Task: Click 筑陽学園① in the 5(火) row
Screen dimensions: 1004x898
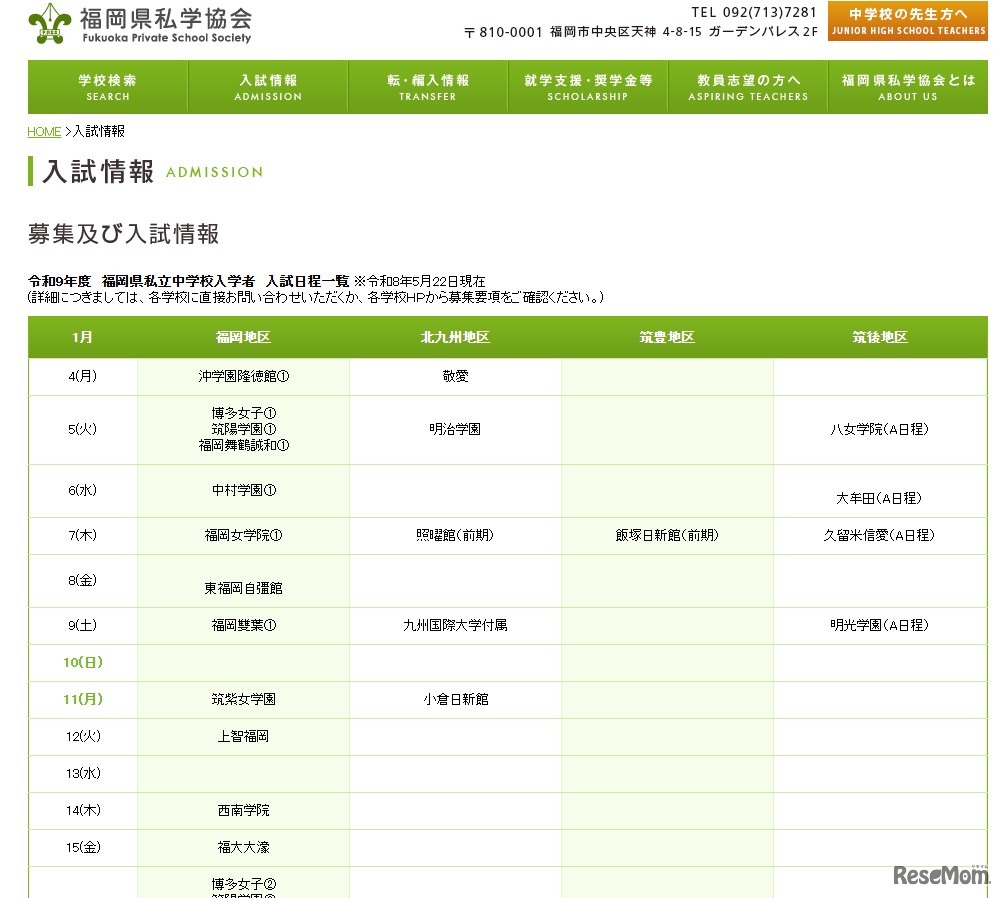Action: point(243,429)
